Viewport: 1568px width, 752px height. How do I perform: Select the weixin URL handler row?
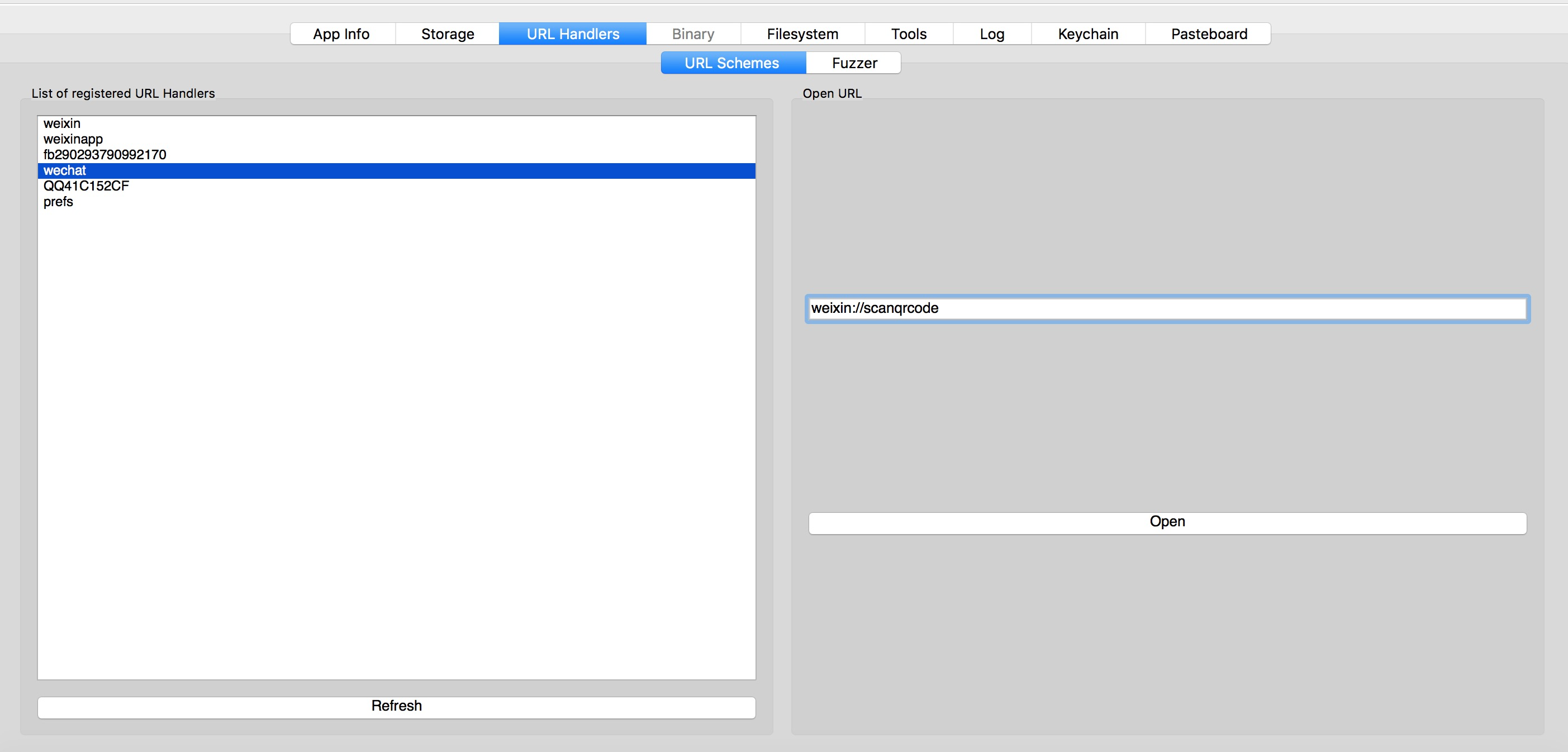(396, 123)
